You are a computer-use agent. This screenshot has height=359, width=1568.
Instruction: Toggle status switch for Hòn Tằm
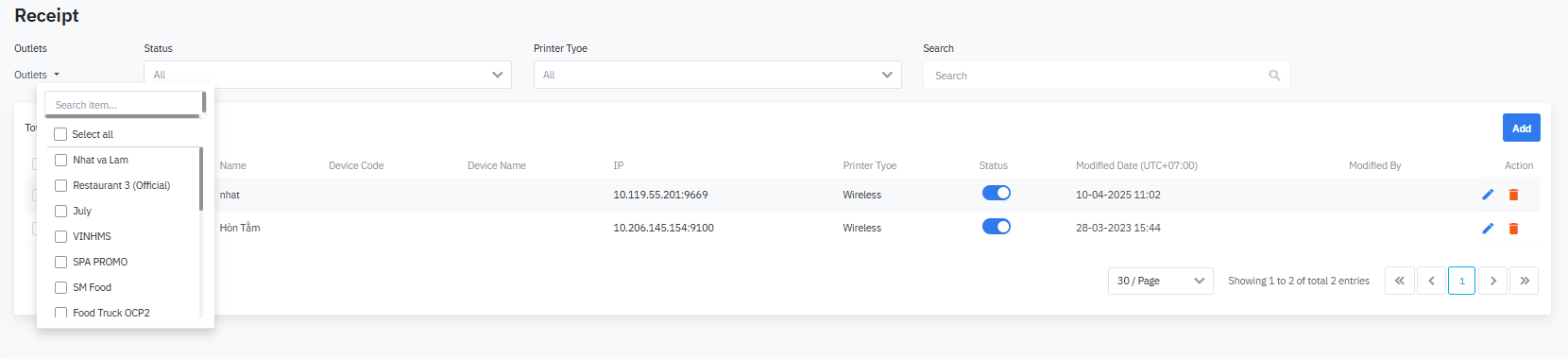[x=997, y=227]
